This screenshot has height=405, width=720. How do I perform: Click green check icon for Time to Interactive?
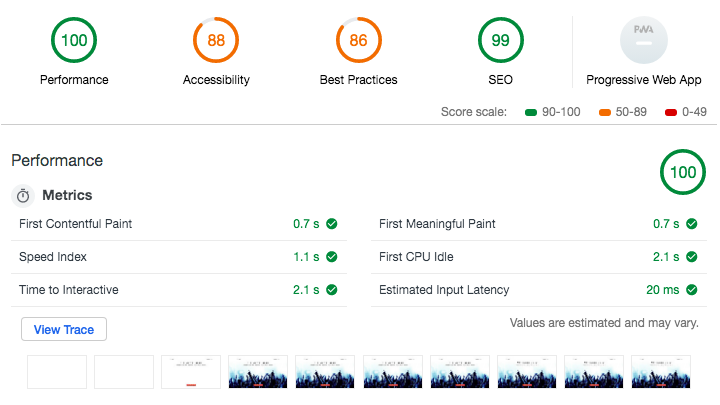(x=332, y=290)
